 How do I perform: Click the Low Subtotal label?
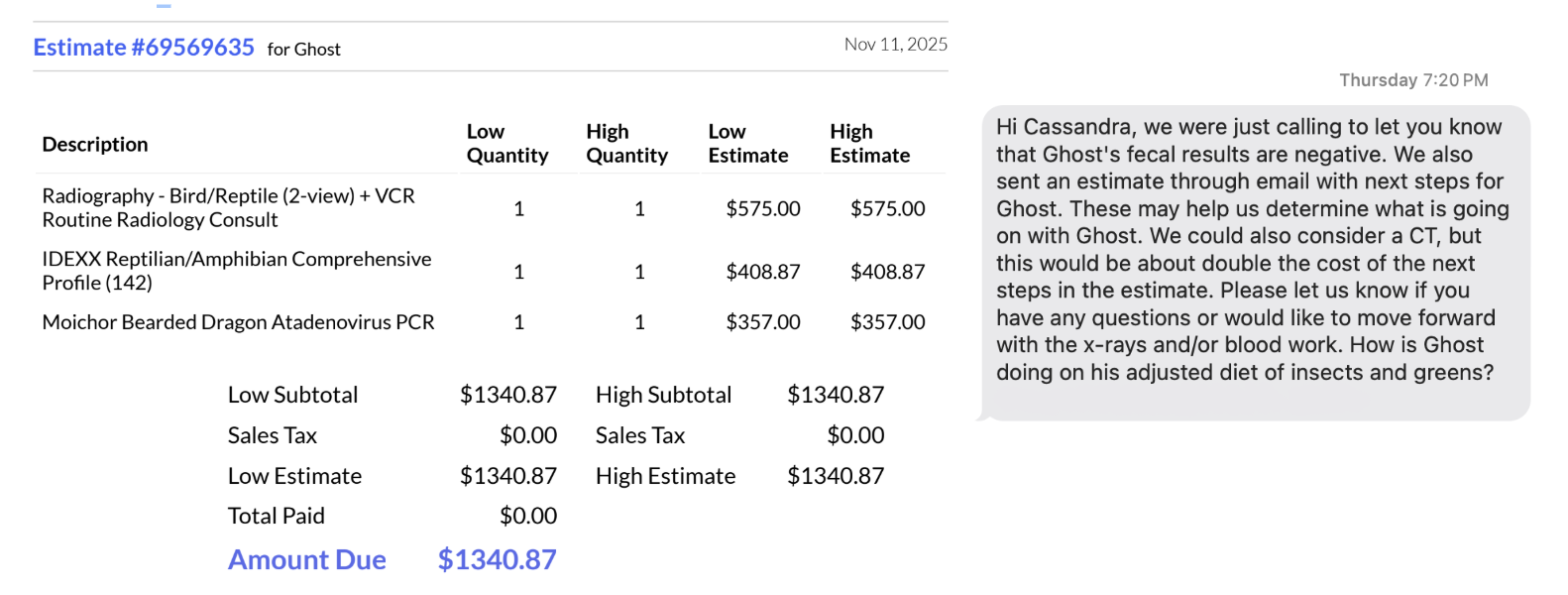pyautogui.click(x=292, y=395)
